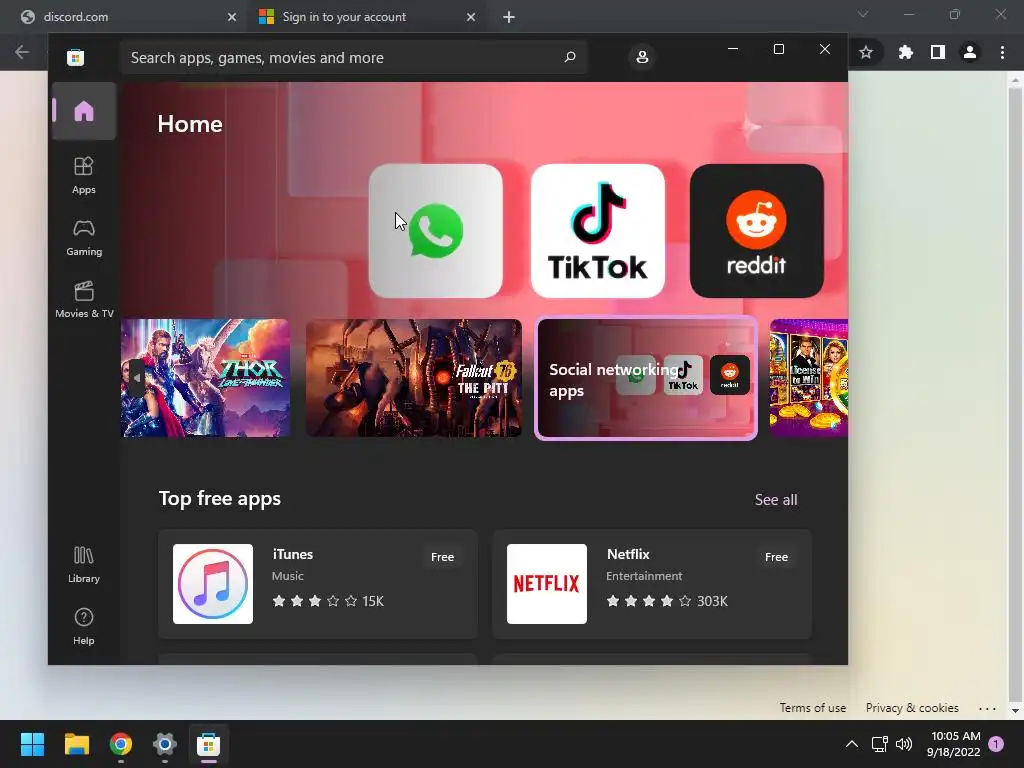Open the Apps section in sidebar
Image resolution: width=1024 pixels, height=768 pixels.
84,175
